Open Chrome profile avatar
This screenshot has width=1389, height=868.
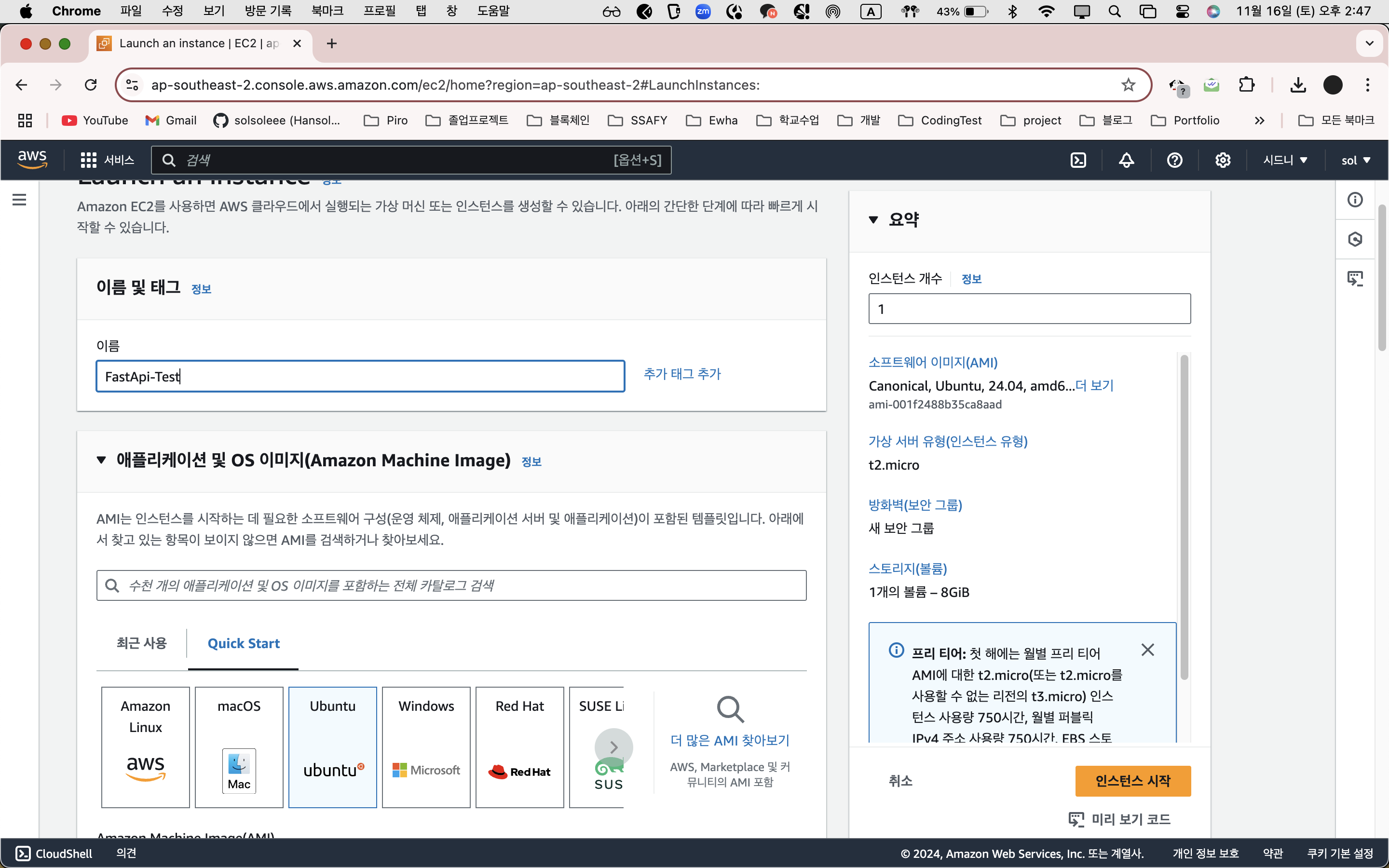coord(1333,85)
